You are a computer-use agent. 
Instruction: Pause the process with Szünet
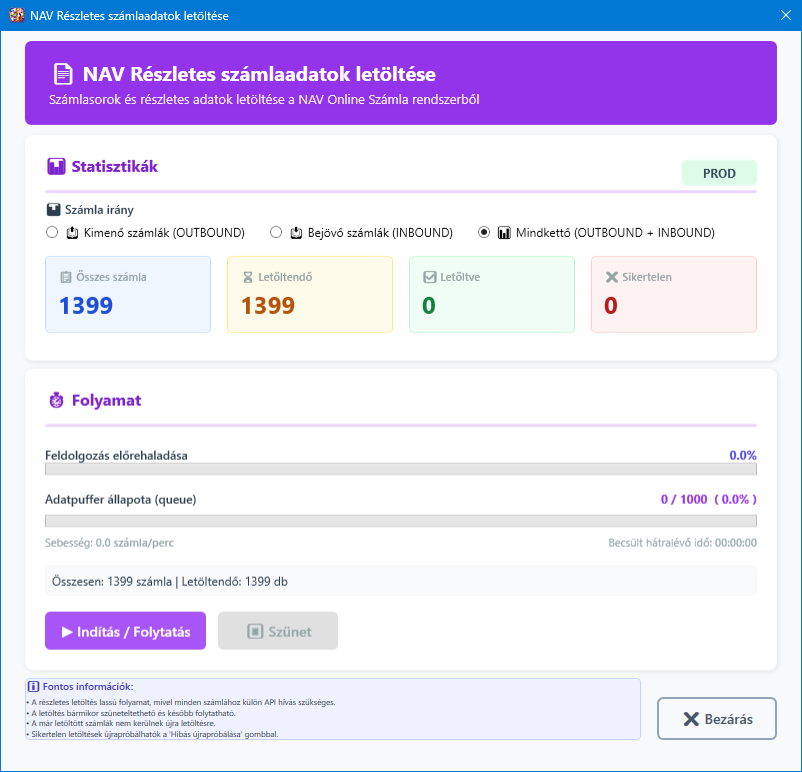pyautogui.click(x=277, y=630)
